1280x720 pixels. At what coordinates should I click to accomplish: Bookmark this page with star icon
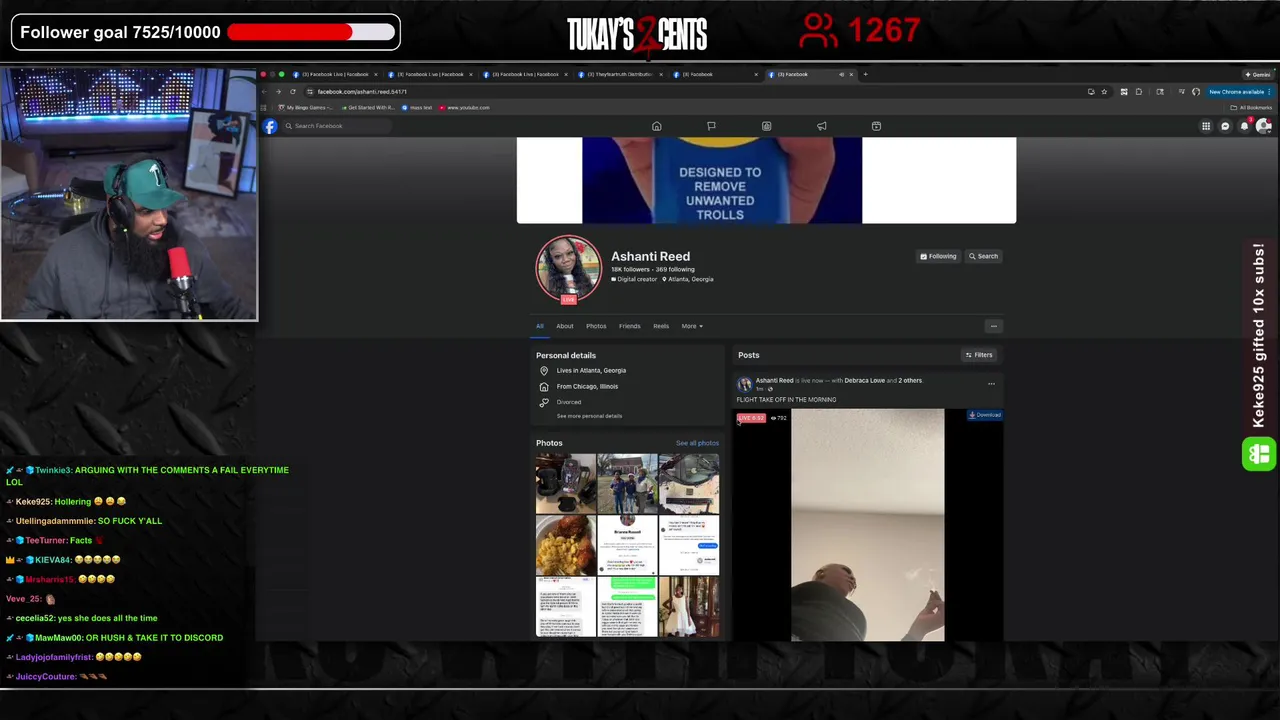point(1104,91)
